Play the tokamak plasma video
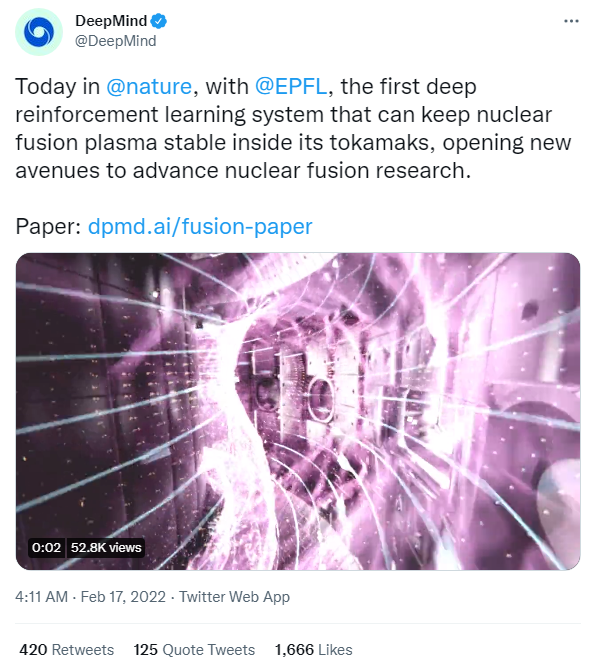595x666 pixels. (x=298, y=411)
